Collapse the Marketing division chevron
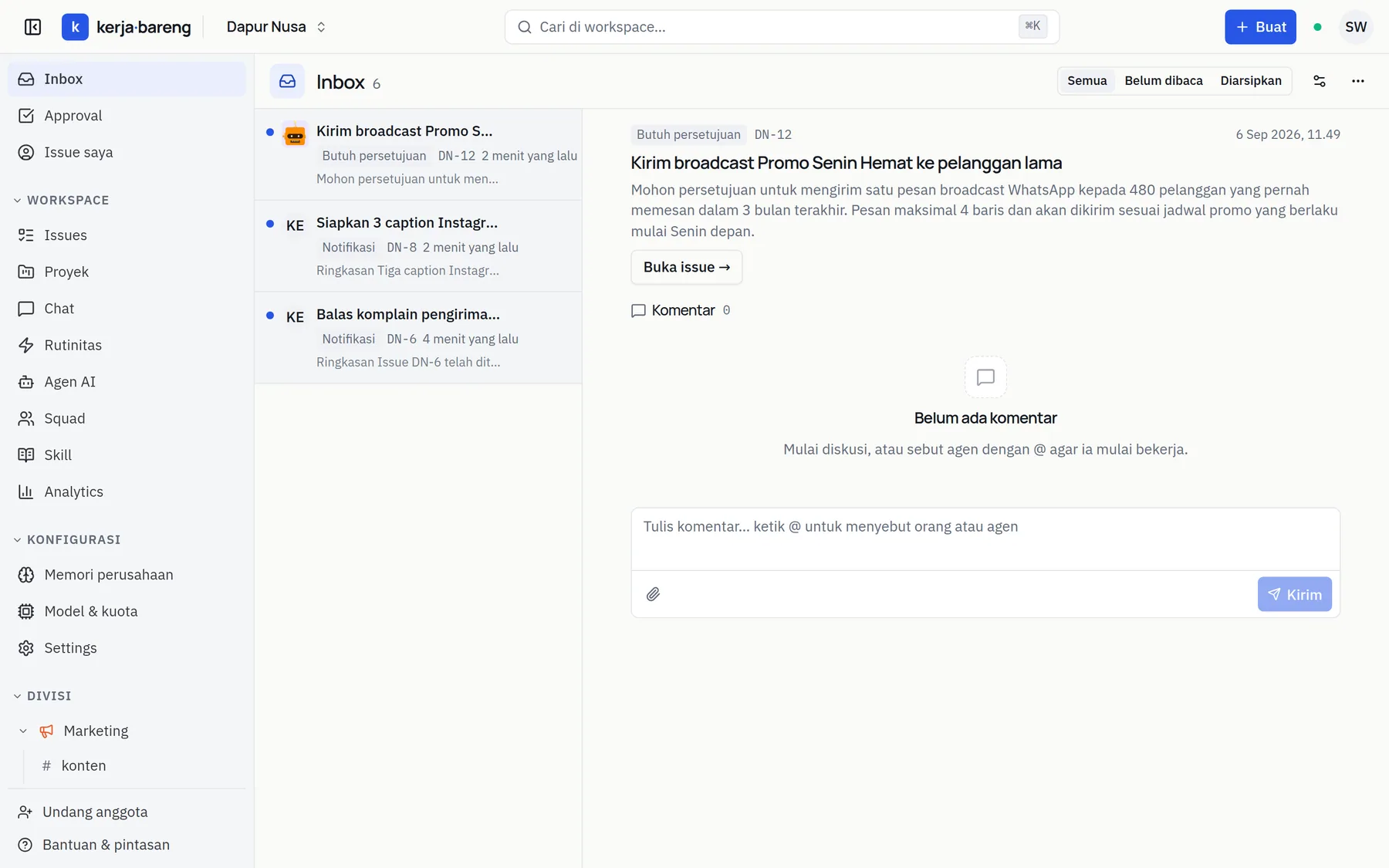The width and height of the screenshot is (1389, 868). tap(23, 731)
